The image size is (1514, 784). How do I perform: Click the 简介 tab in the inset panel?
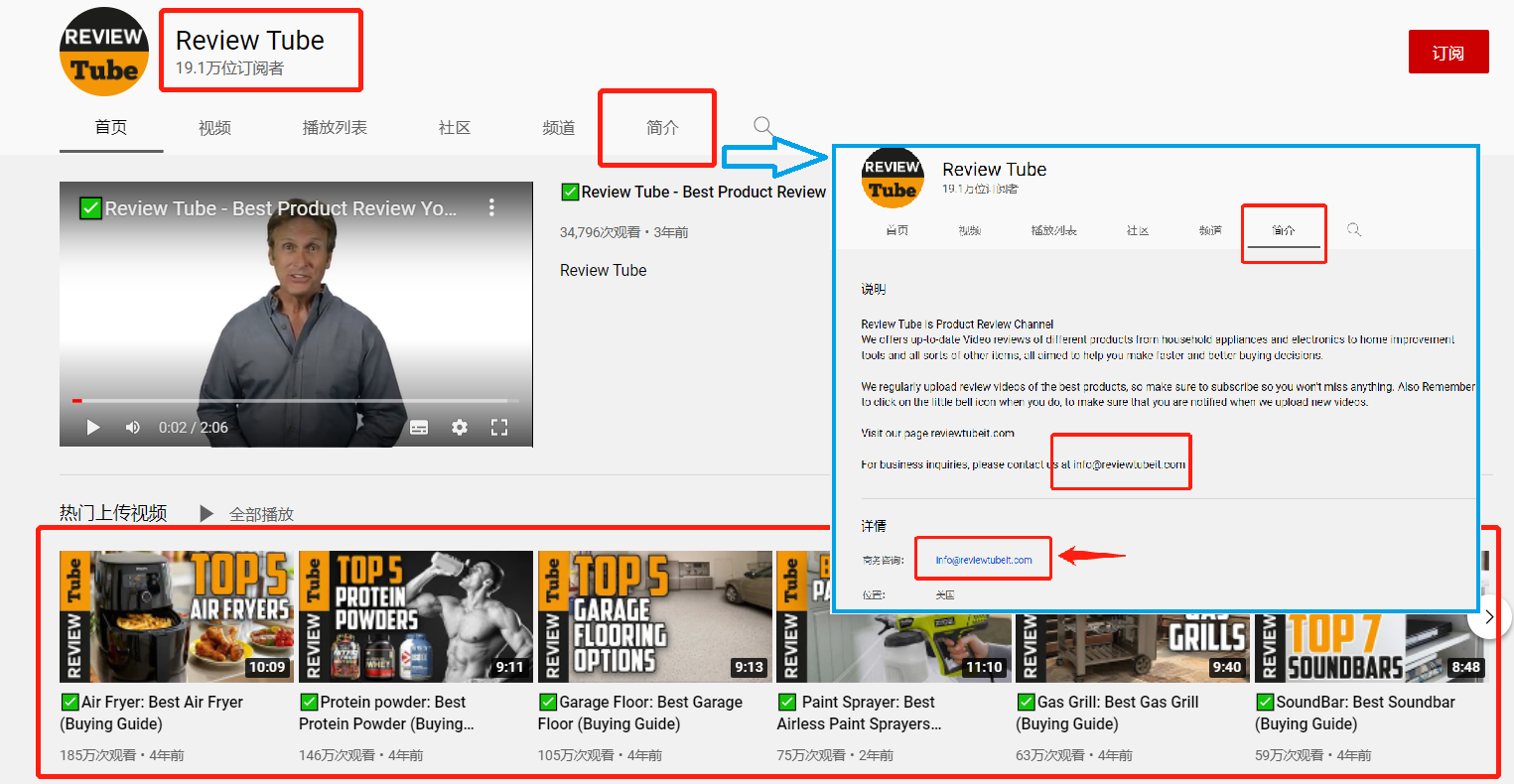point(1284,230)
